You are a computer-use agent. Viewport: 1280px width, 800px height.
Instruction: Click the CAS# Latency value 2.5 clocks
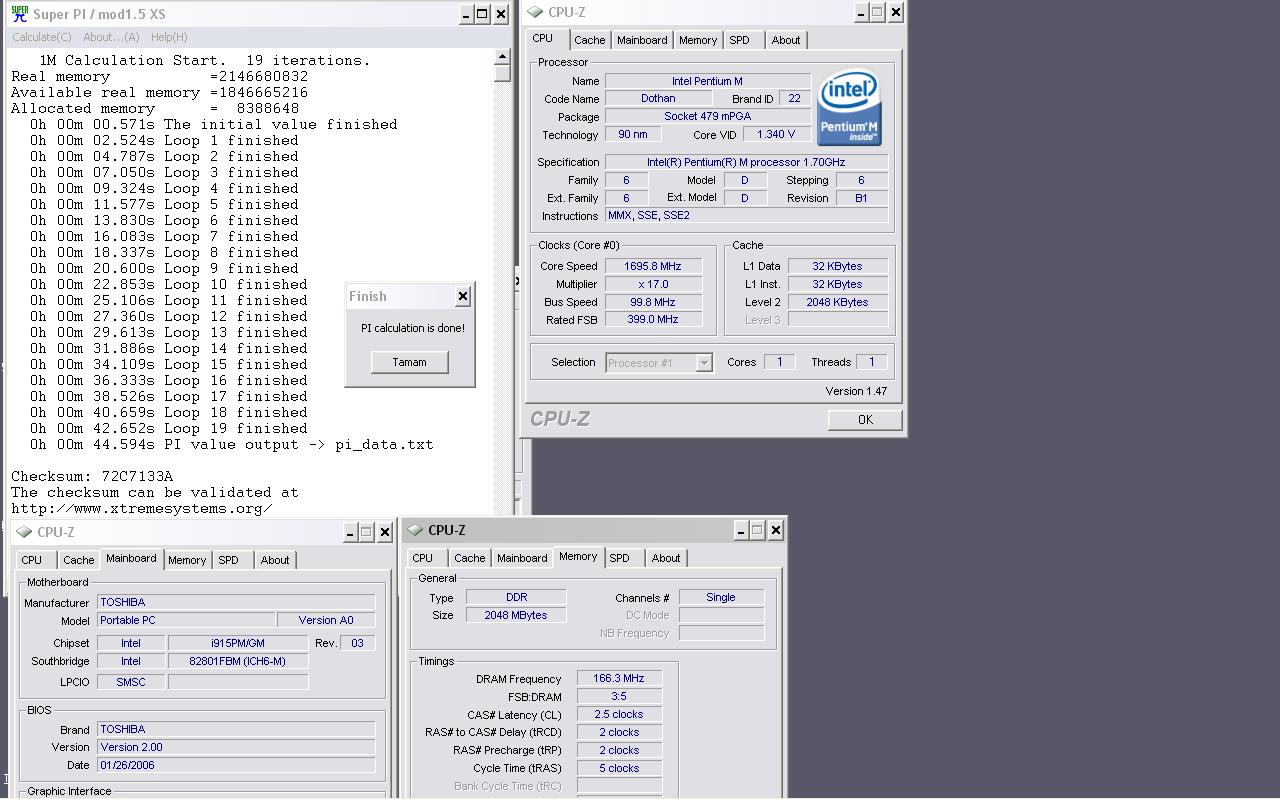click(619, 714)
